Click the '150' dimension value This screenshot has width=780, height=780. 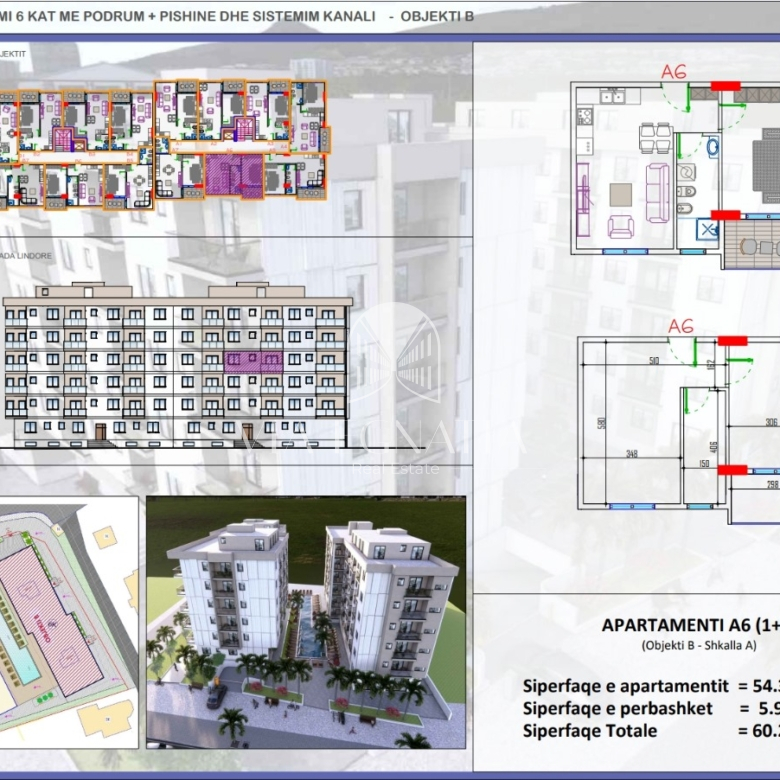pos(704,463)
